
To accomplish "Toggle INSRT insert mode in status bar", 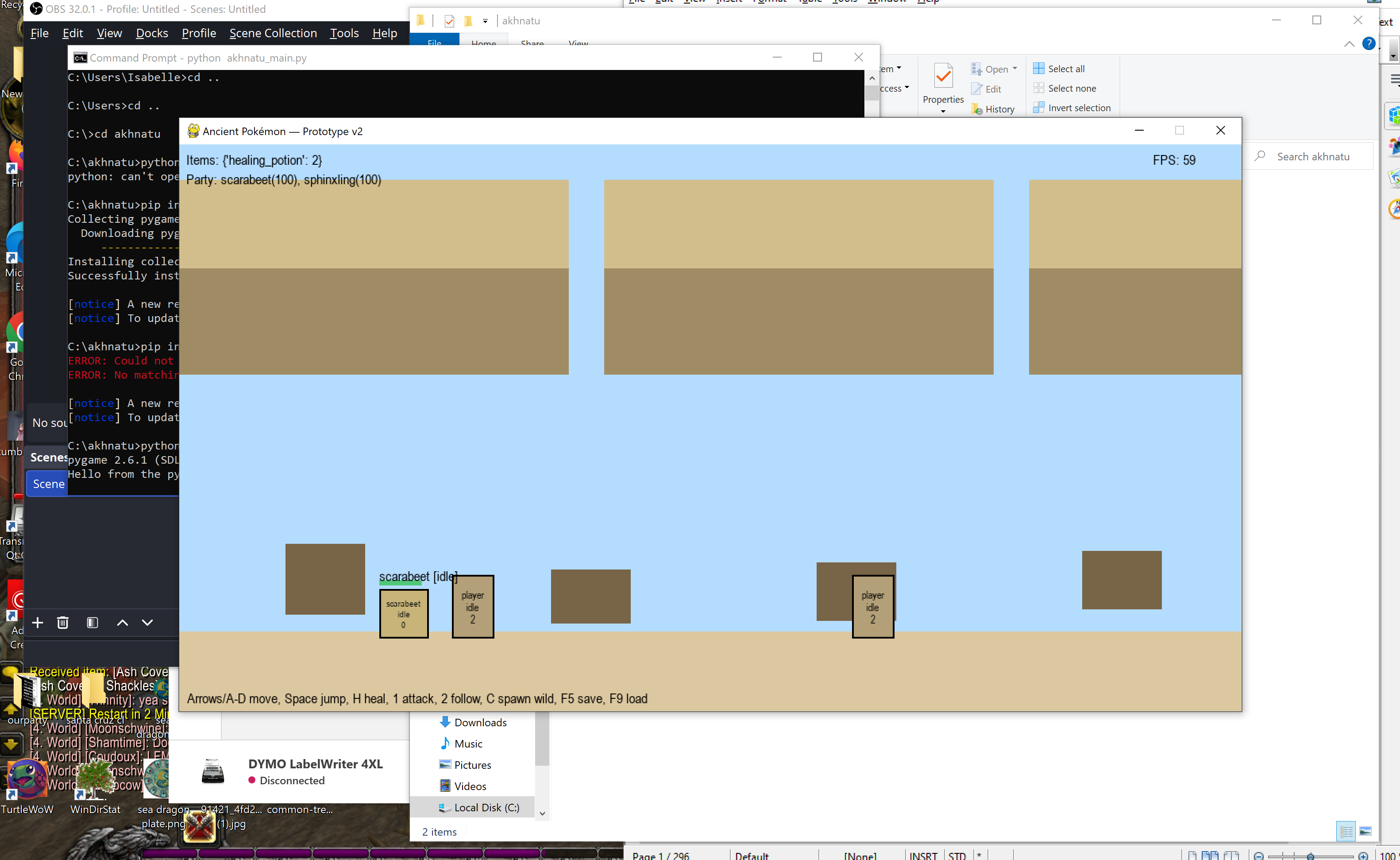I will tap(923, 856).
